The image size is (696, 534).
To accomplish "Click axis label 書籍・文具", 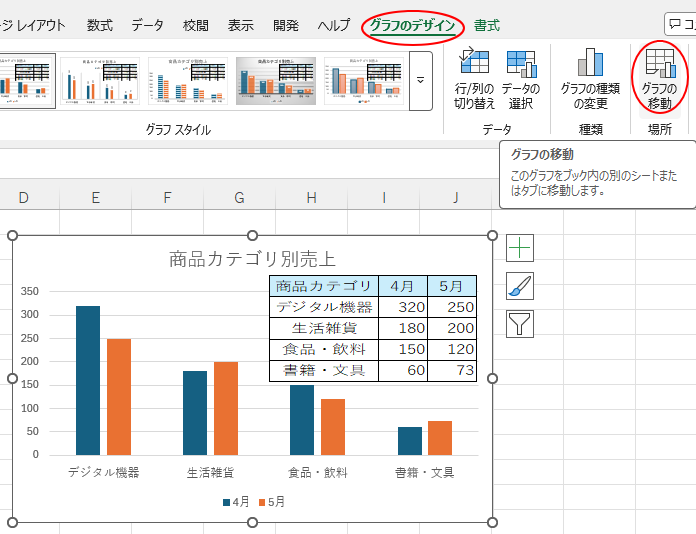I will [x=425, y=473].
